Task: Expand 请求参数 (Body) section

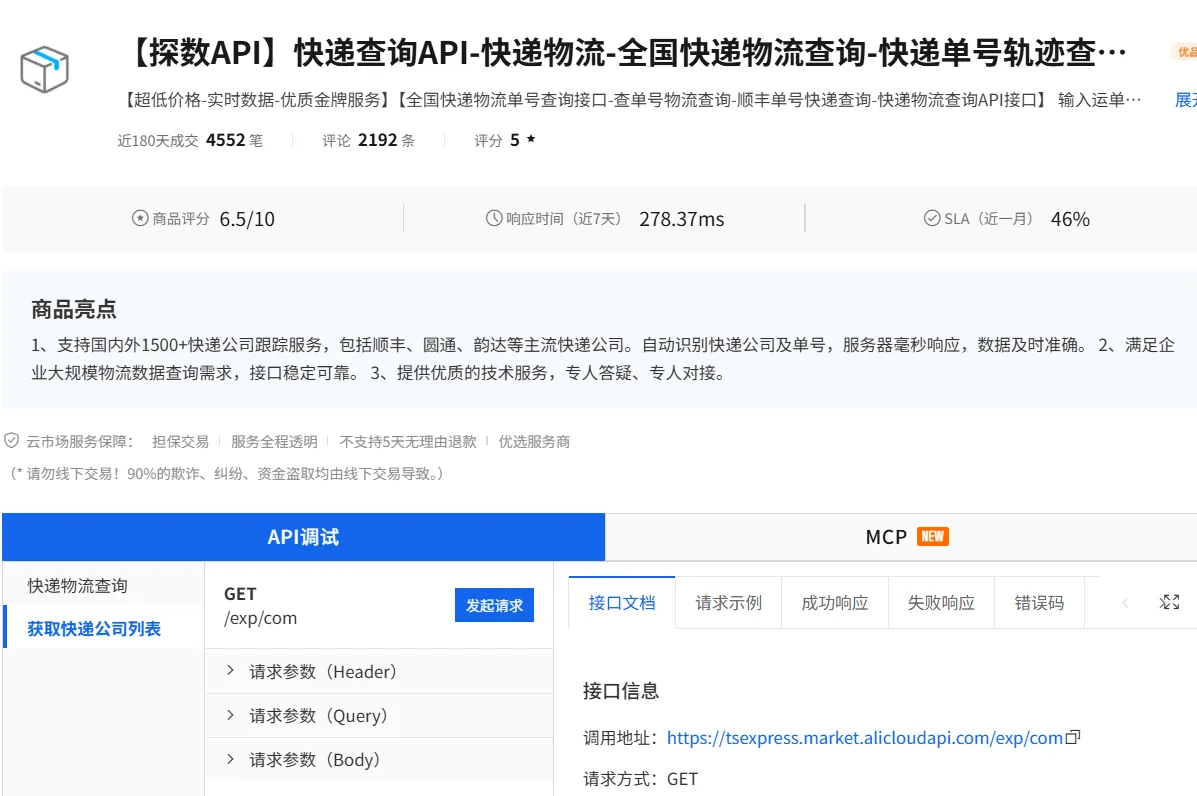Action: point(379,759)
